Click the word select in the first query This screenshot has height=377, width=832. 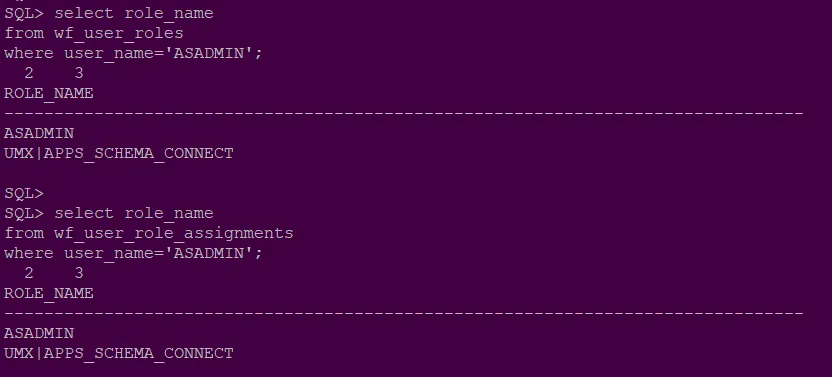click(84, 13)
